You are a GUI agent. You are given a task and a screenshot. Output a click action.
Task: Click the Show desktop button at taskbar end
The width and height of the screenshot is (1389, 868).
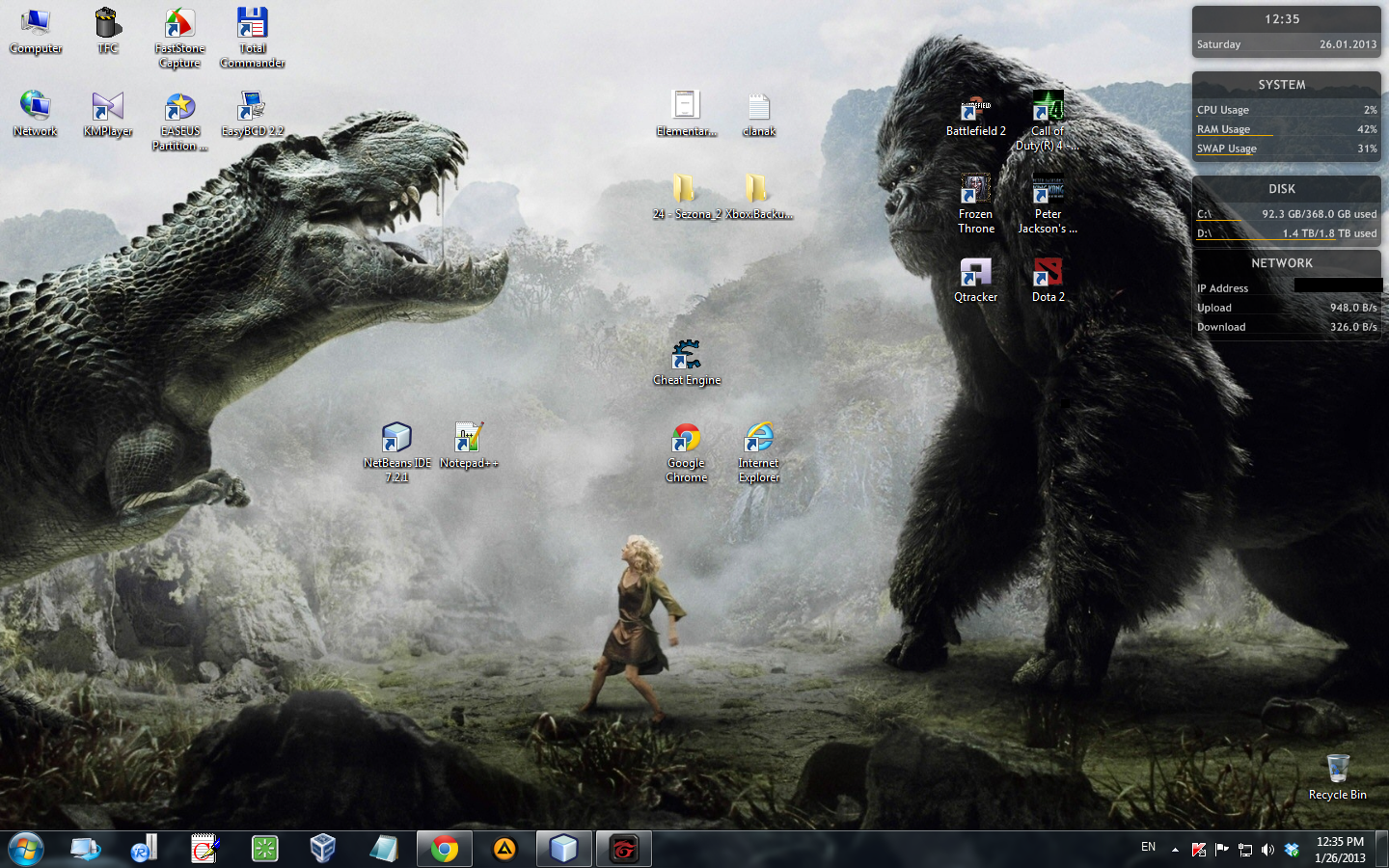point(1381,849)
